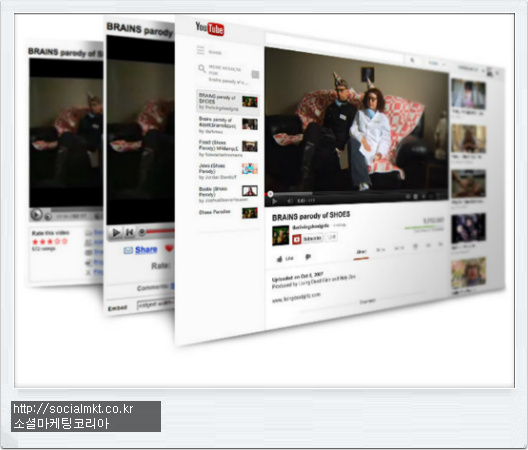Click play button on middle player

[x=116, y=232]
